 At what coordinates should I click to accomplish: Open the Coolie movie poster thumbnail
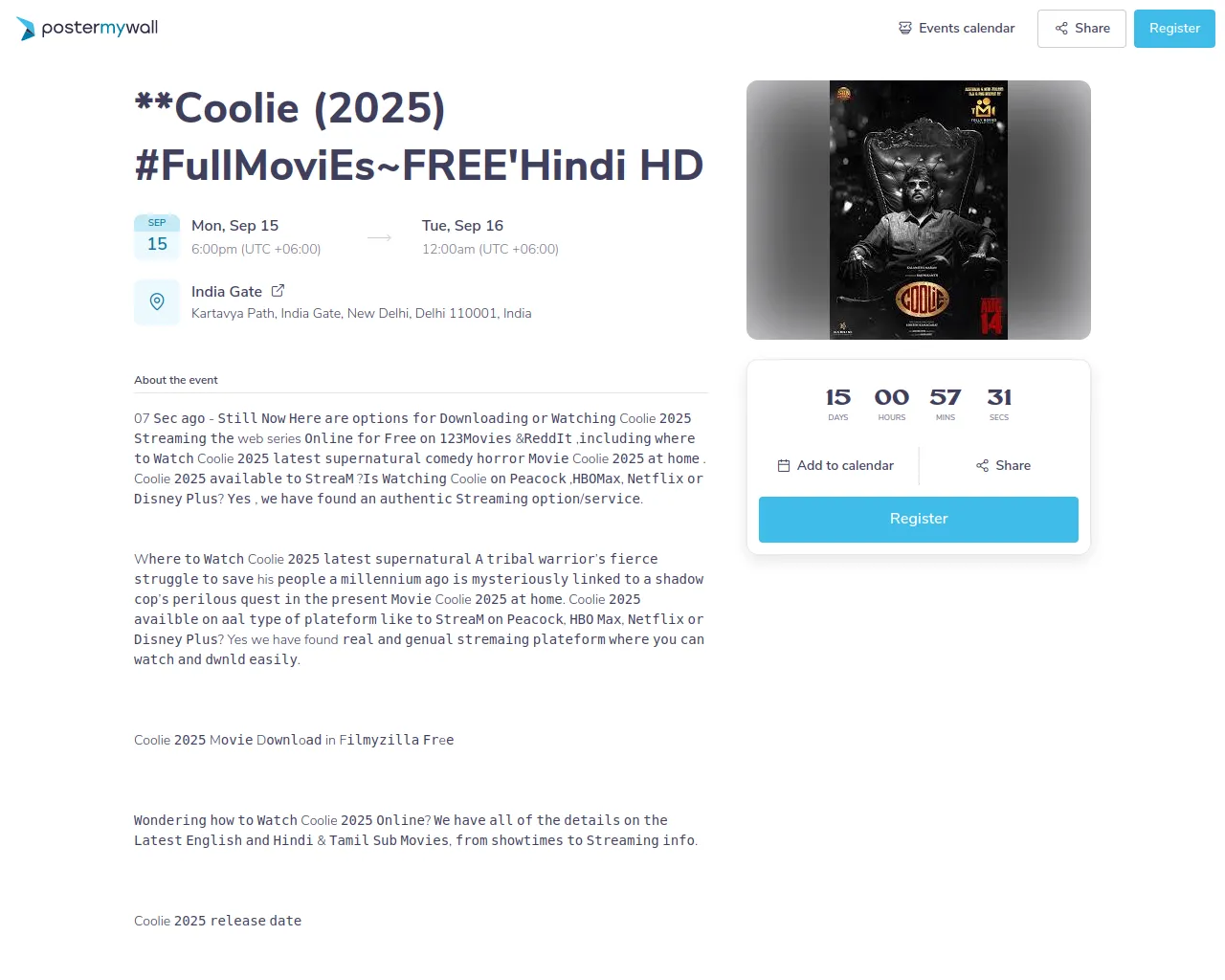919,211
